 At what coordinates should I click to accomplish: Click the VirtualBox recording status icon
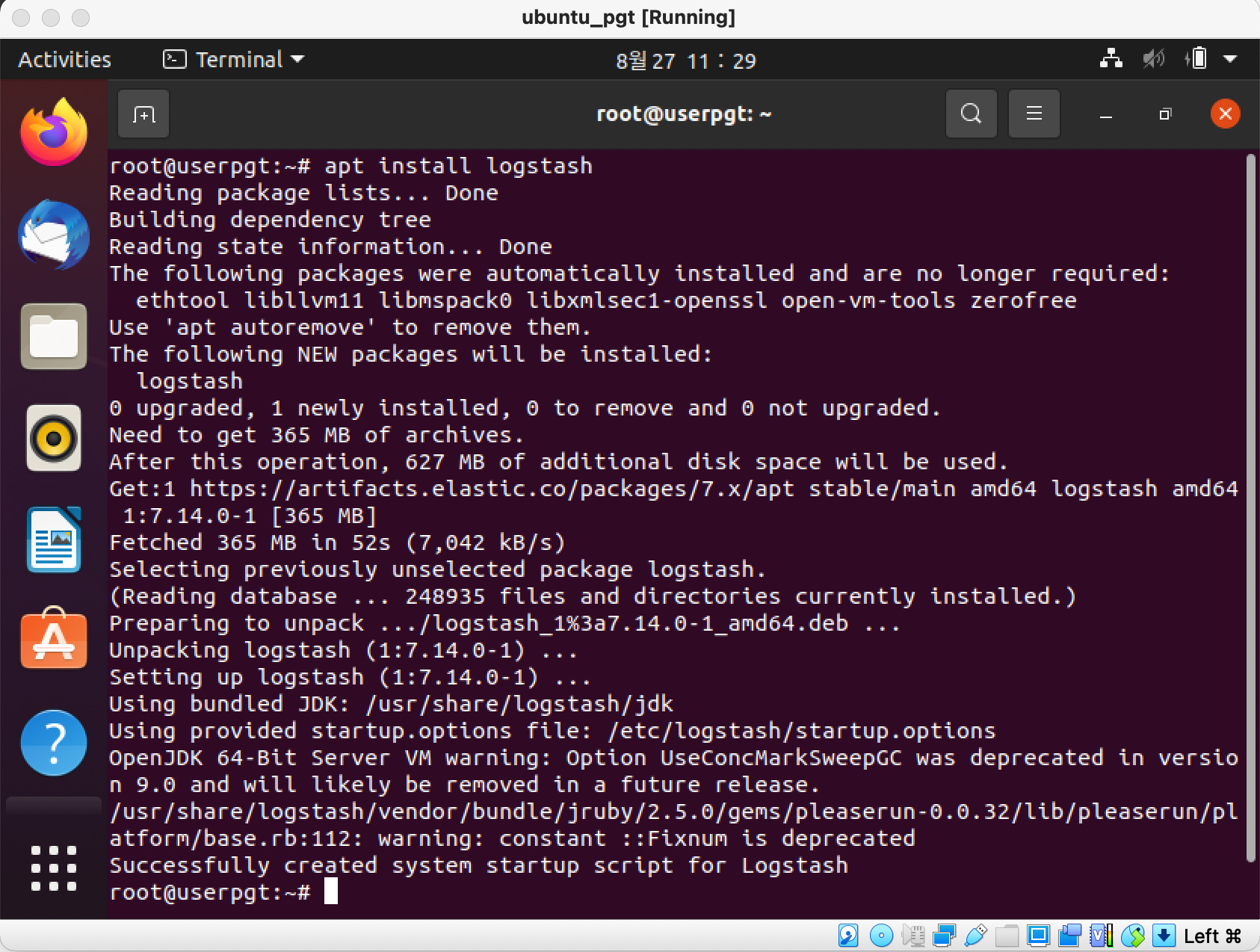[x=1070, y=936]
